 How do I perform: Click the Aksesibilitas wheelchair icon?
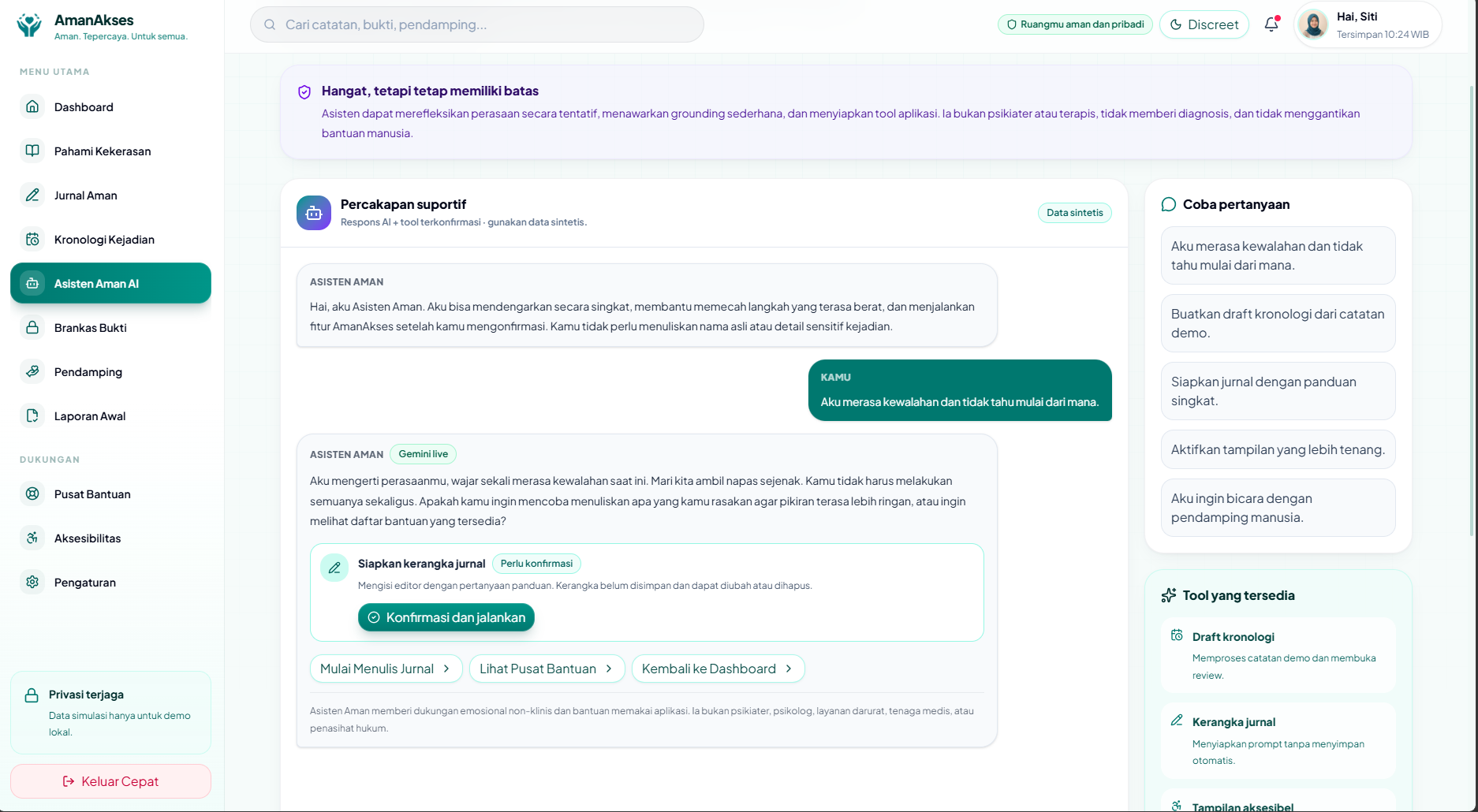click(32, 538)
